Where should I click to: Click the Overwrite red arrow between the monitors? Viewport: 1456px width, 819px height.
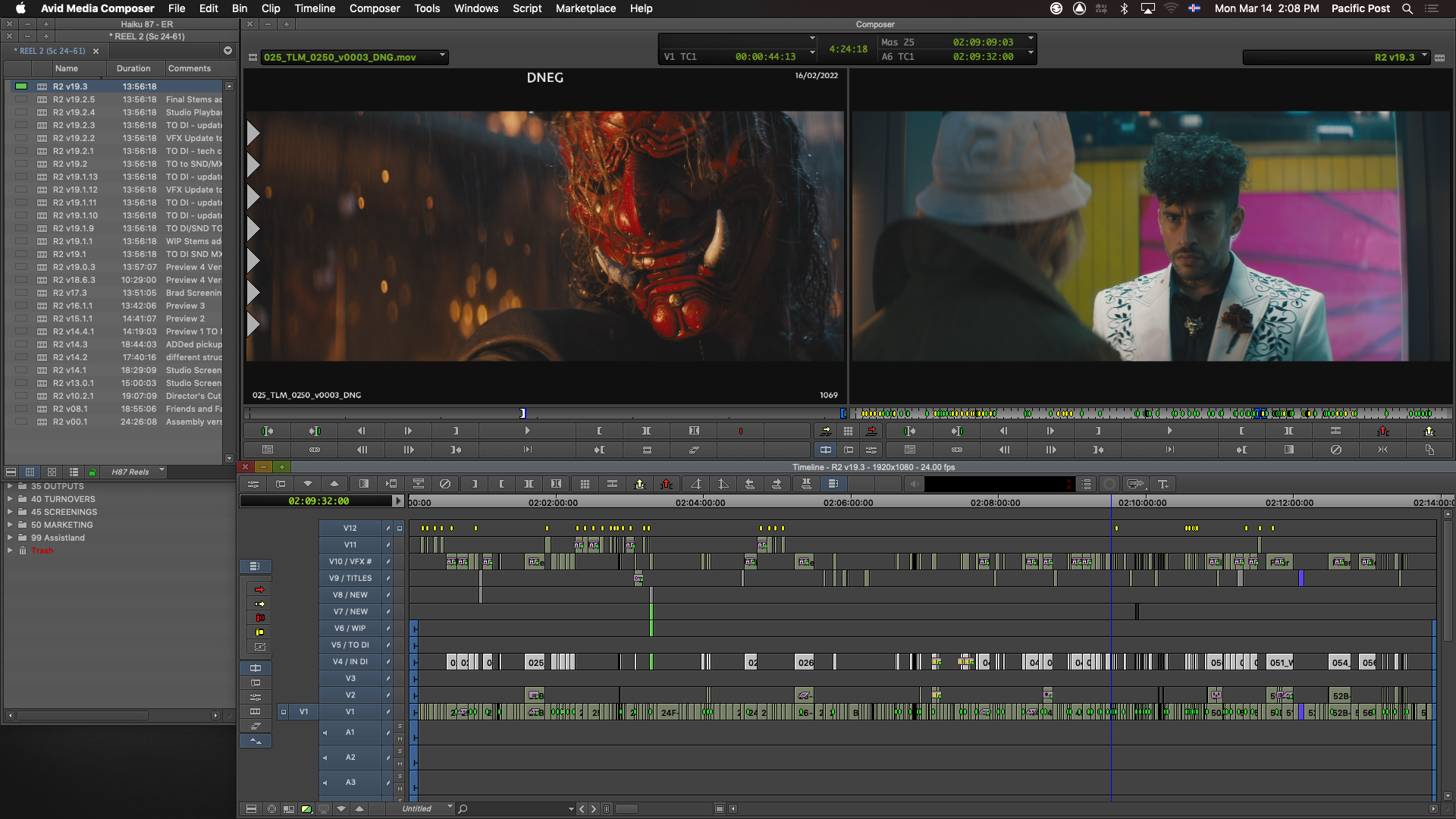tap(871, 431)
